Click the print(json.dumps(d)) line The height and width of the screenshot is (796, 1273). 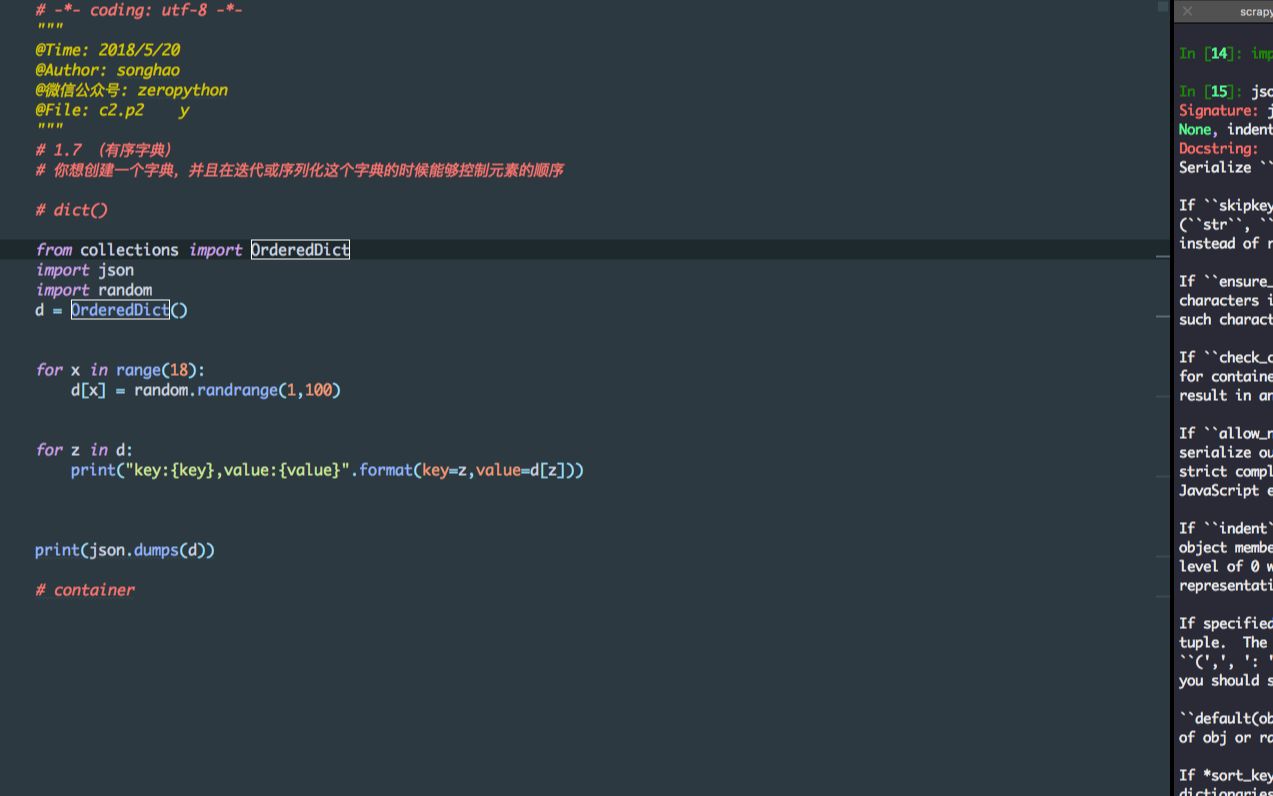pyautogui.click(x=125, y=550)
